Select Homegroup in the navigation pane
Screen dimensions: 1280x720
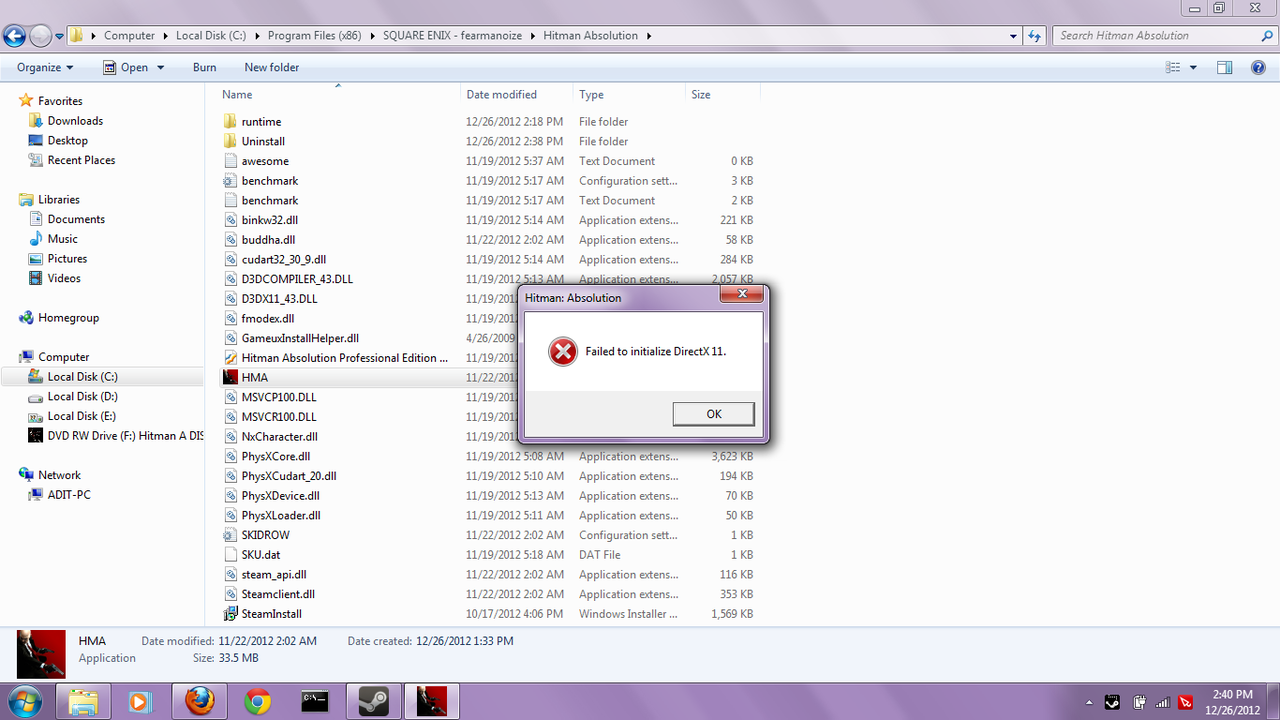click(69, 318)
